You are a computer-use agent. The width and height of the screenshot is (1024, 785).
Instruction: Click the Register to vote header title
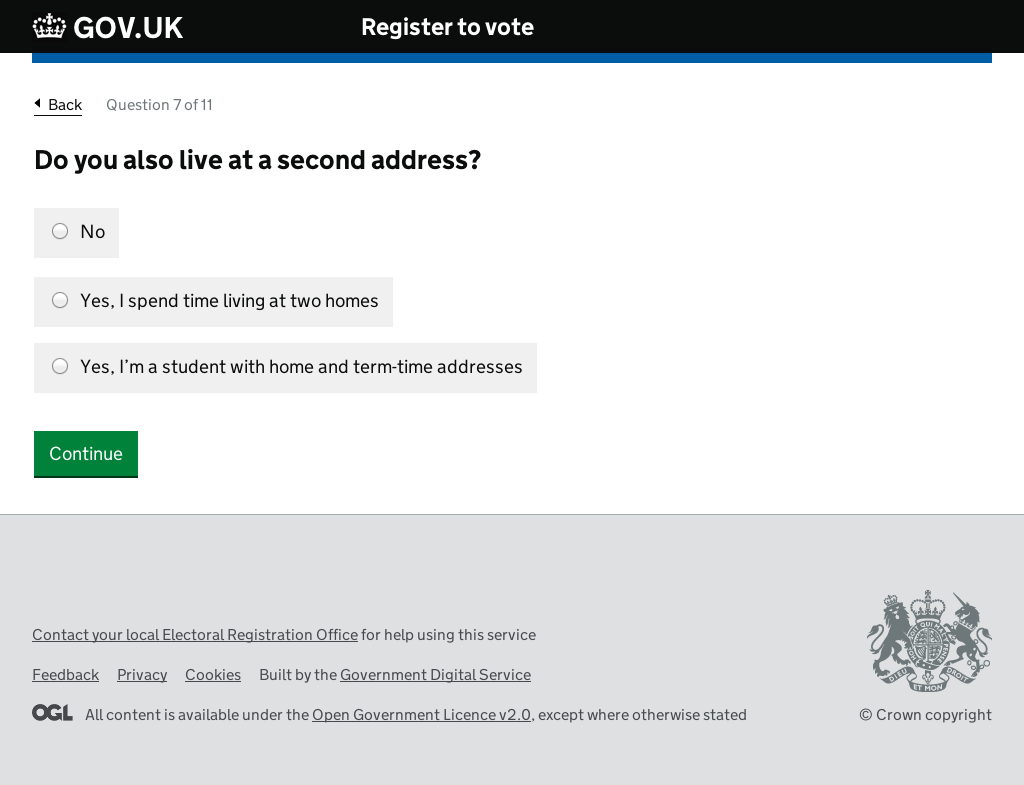pos(447,27)
